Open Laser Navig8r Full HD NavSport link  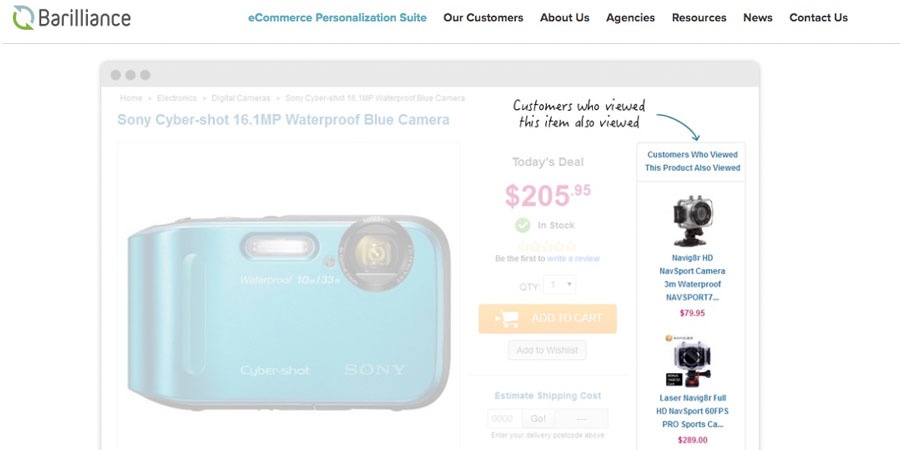click(x=693, y=411)
